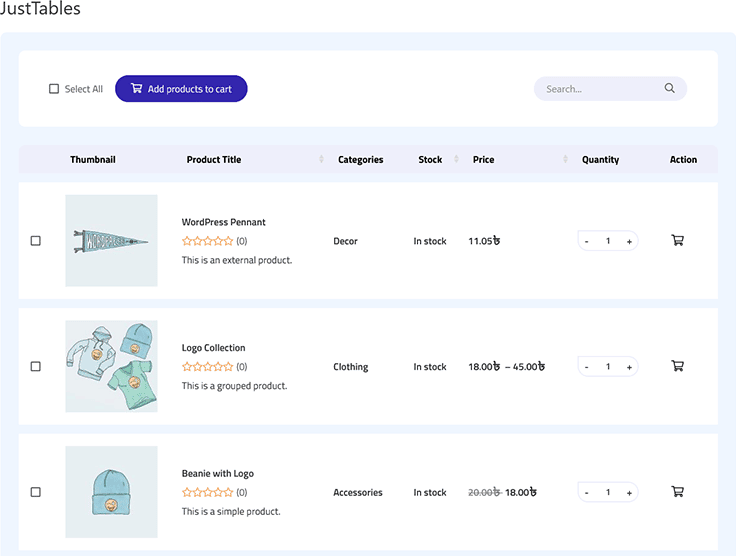This screenshot has width=736, height=556.
Task: Open the Beanie with Logo product title
Action: point(218,474)
